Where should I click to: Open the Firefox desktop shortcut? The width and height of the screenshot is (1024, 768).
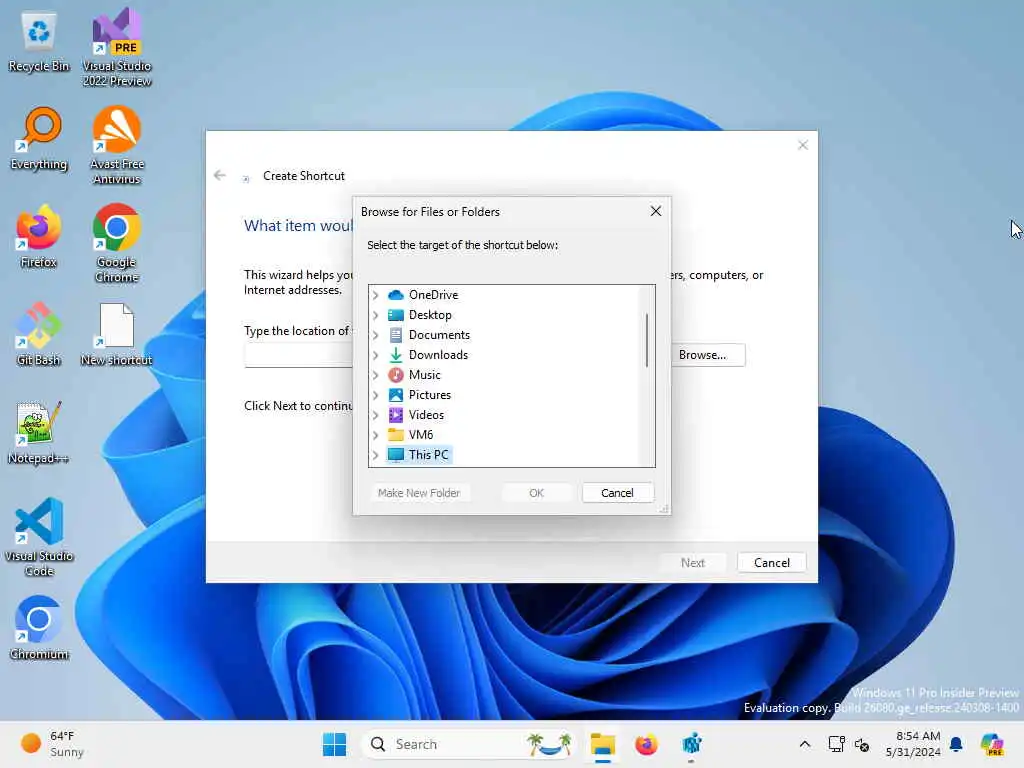click(39, 236)
